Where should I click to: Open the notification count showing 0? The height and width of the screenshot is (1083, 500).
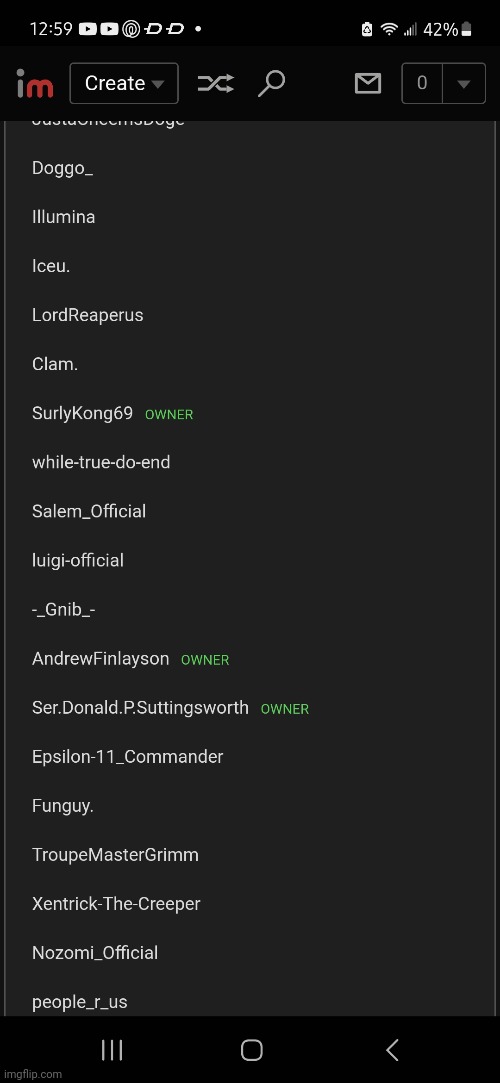pyautogui.click(x=422, y=84)
